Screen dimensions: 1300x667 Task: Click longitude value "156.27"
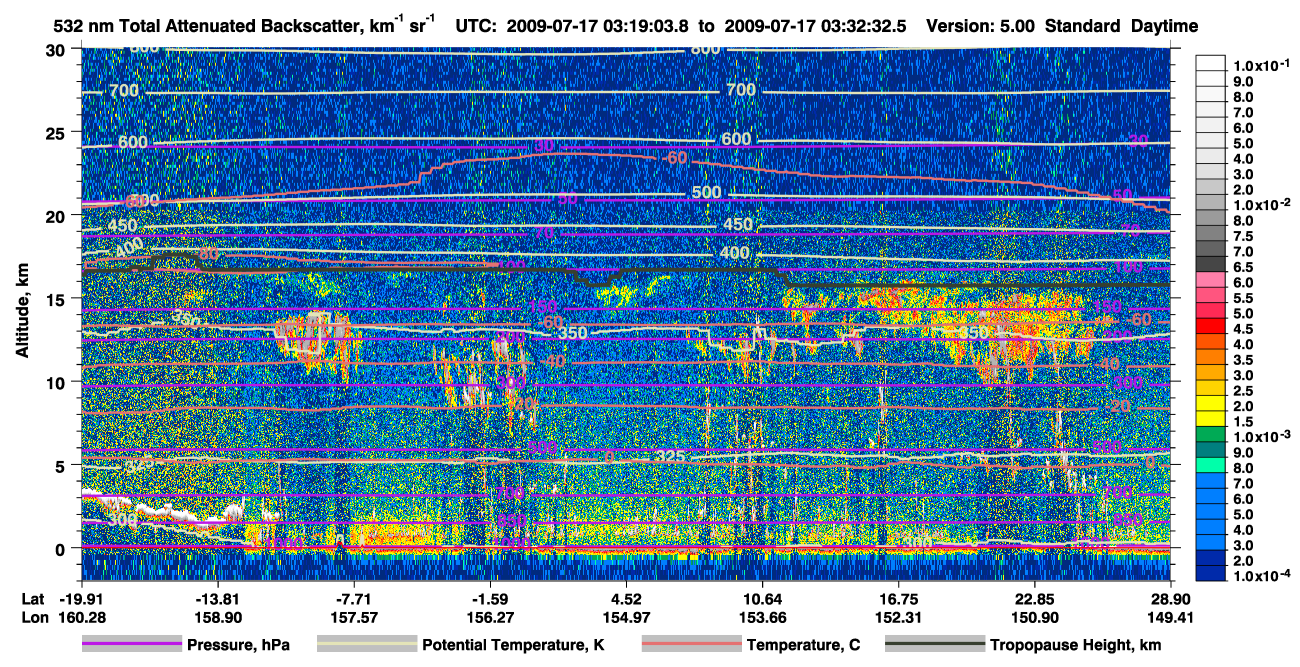[x=489, y=617]
